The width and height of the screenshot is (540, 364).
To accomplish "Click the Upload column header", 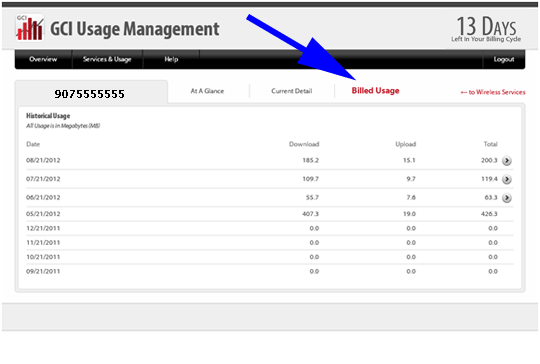I will [405, 144].
